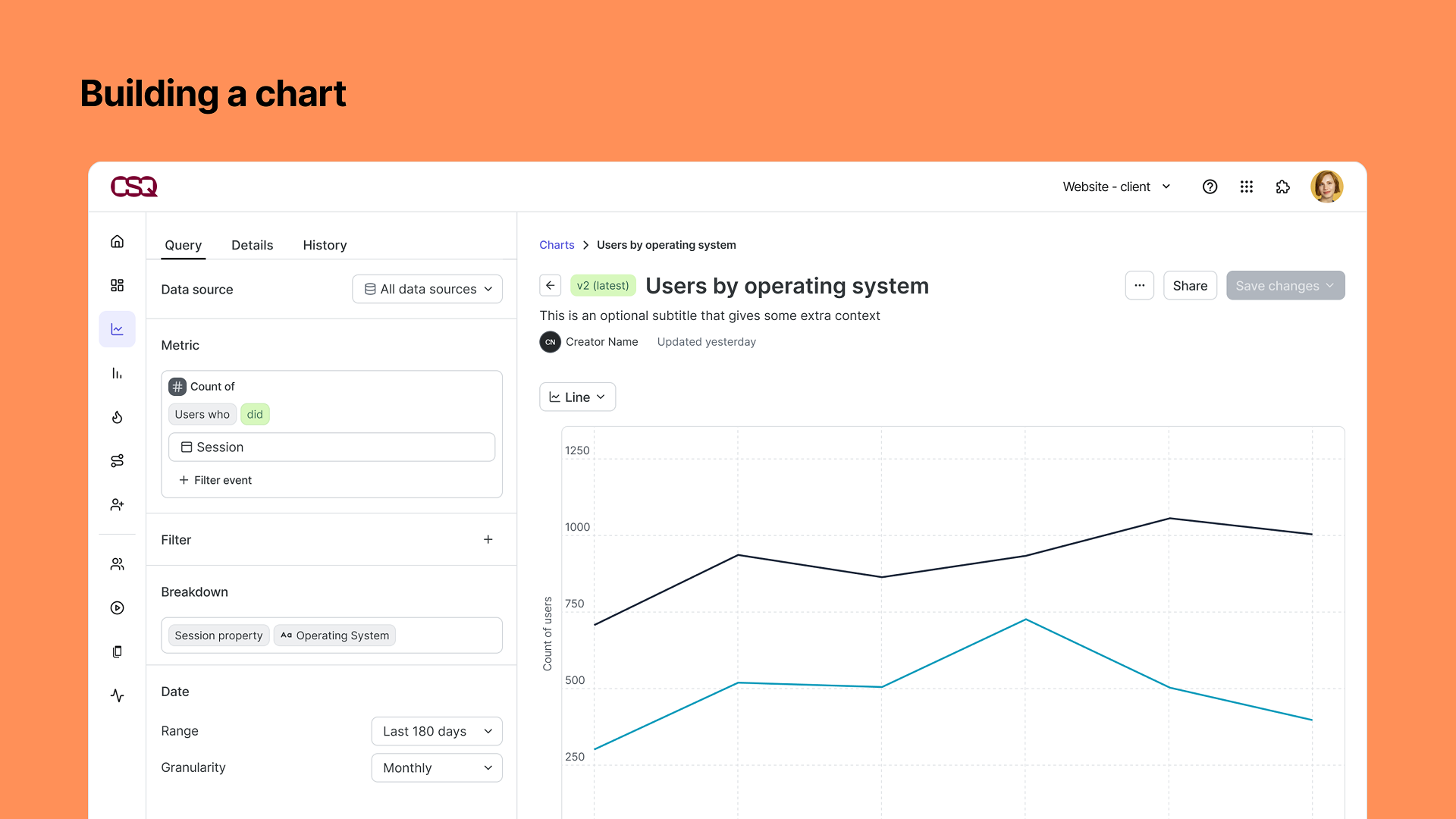Screen dimensions: 1456x819
Task: Click the Session property chip
Action: pyautogui.click(x=218, y=635)
